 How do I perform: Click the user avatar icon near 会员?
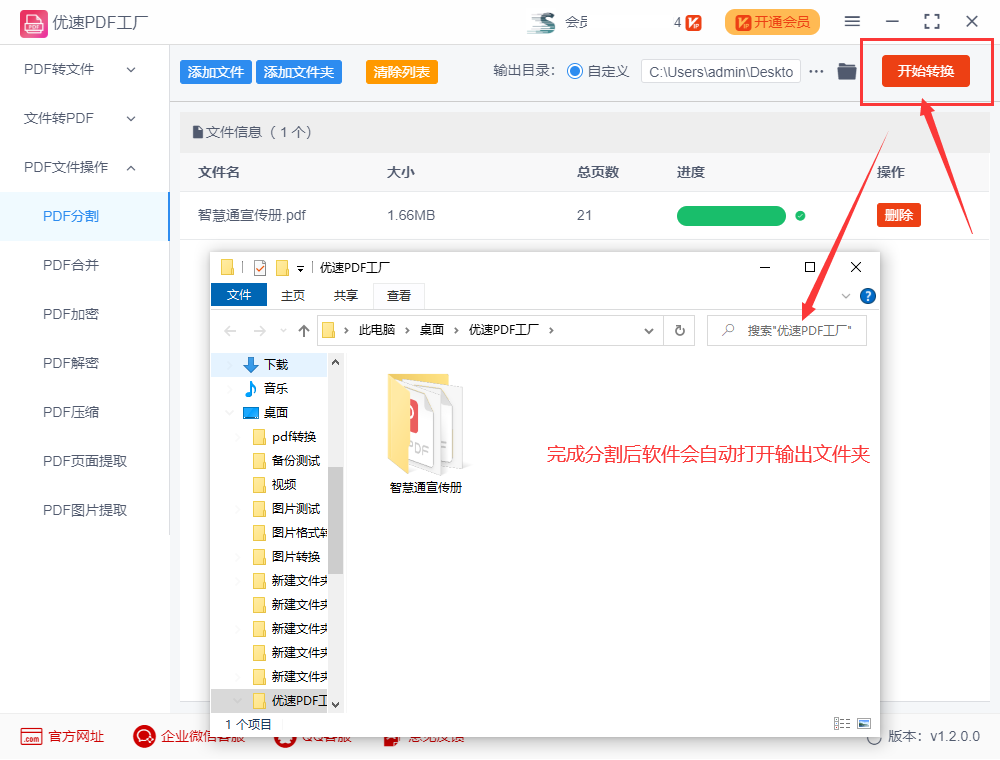coord(542,23)
